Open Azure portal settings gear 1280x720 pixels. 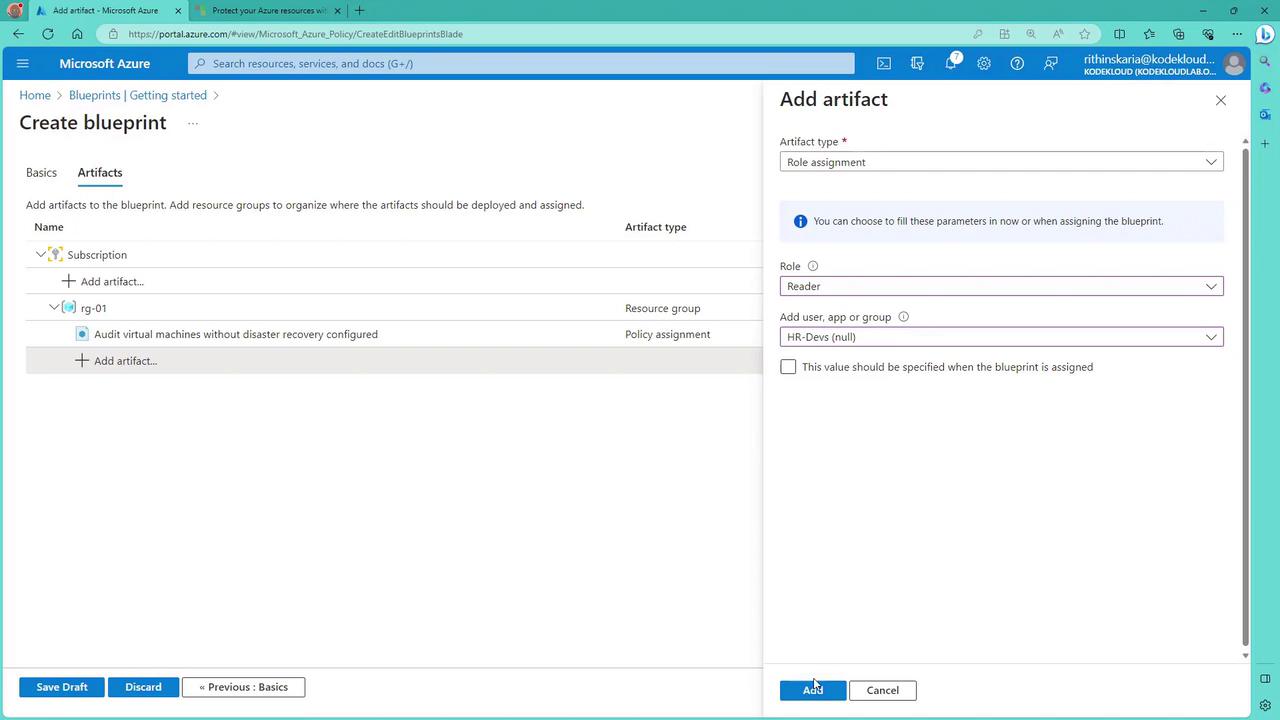tap(984, 63)
